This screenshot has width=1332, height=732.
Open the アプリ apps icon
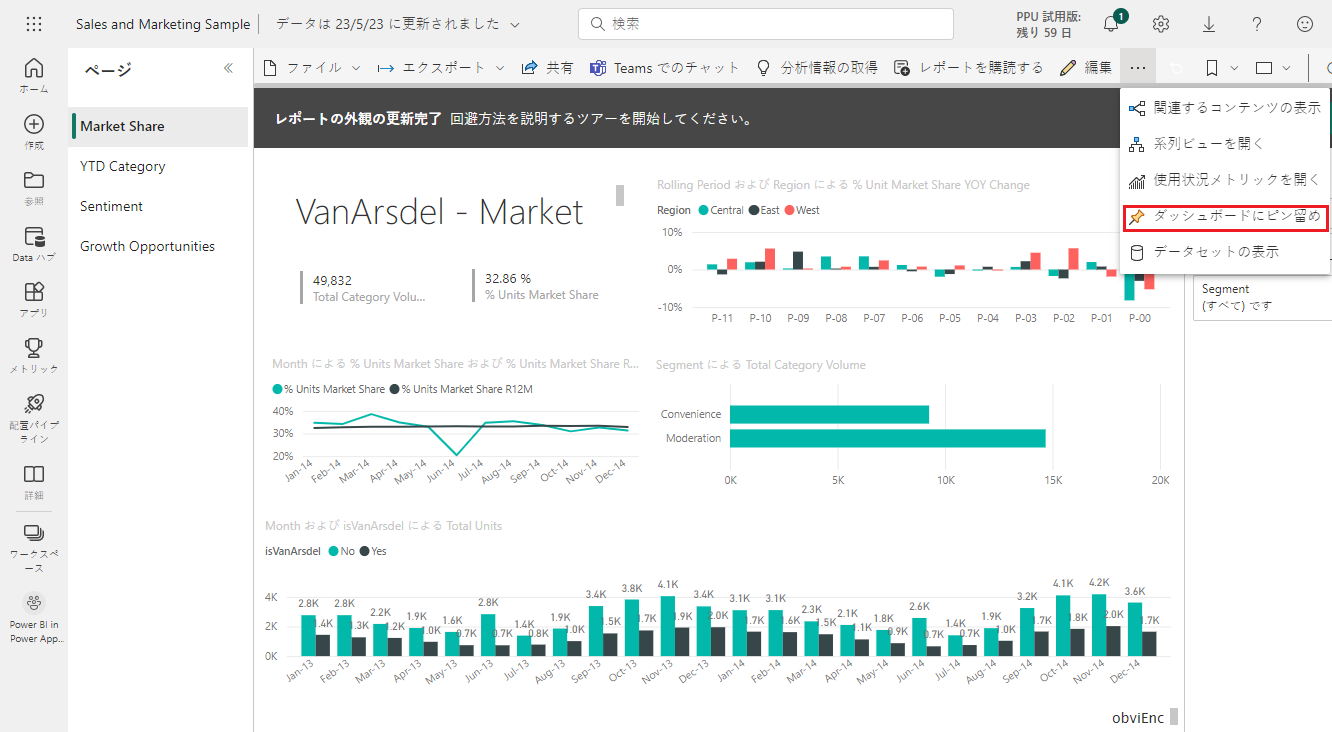click(34, 299)
